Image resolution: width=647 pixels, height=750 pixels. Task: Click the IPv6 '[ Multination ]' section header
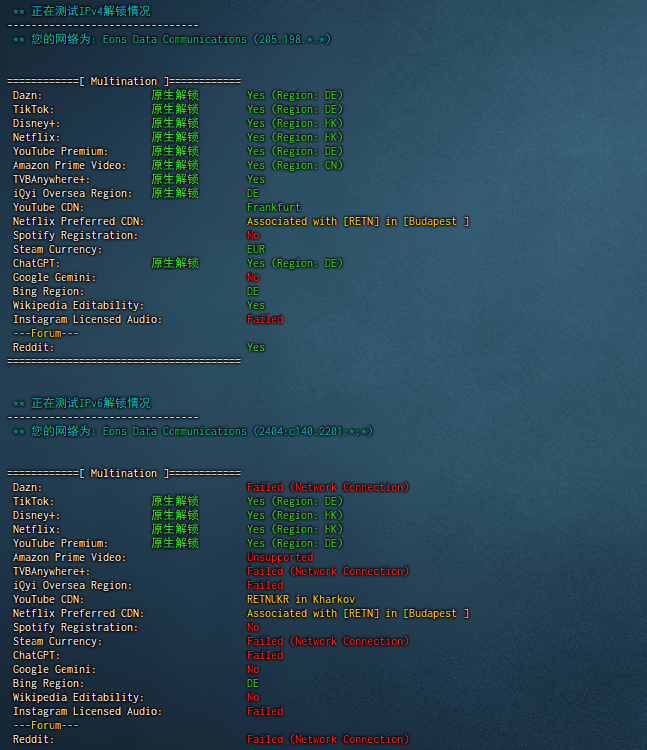pos(124,474)
